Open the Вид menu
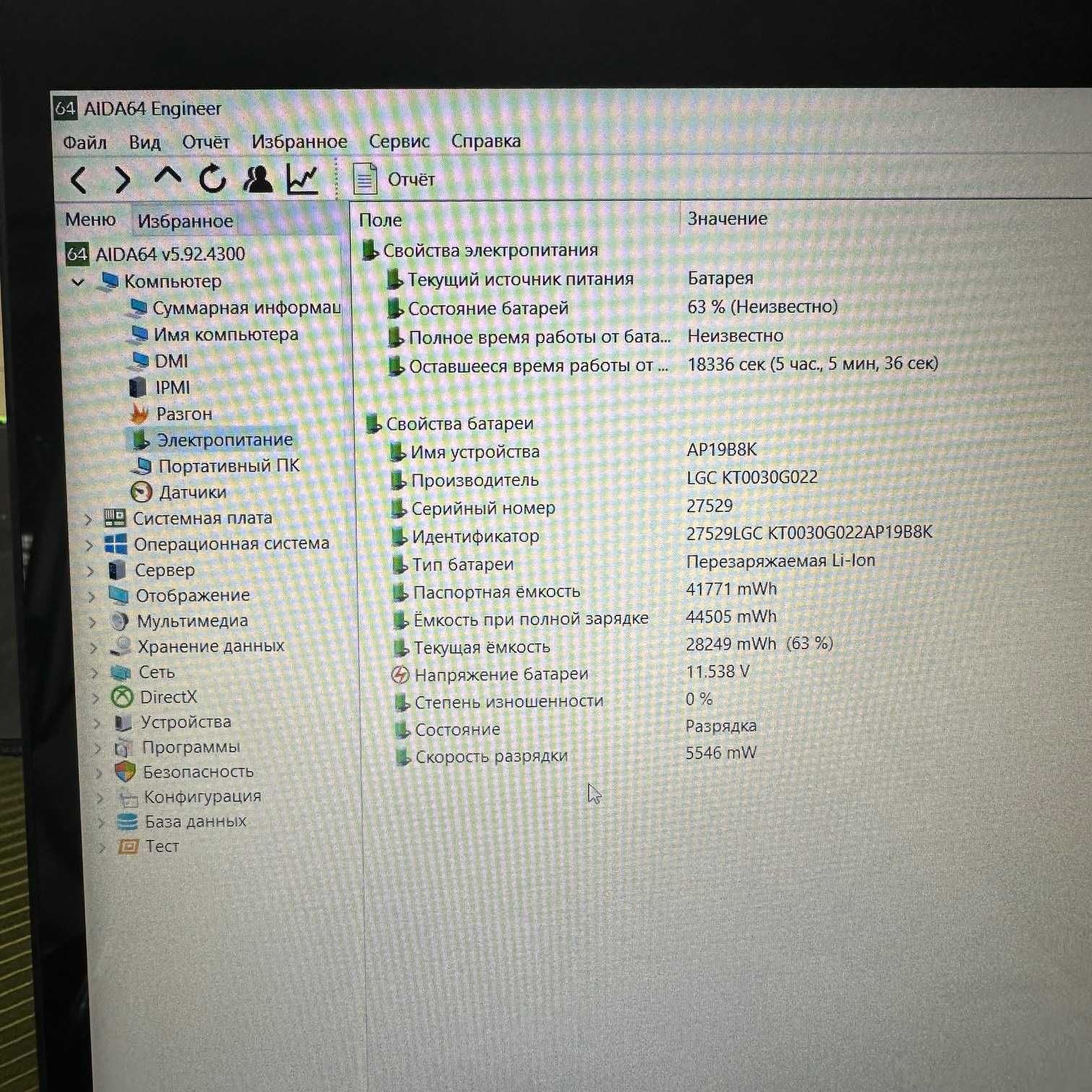Image resolution: width=1092 pixels, height=1092 pixels. tap(144, 142)
